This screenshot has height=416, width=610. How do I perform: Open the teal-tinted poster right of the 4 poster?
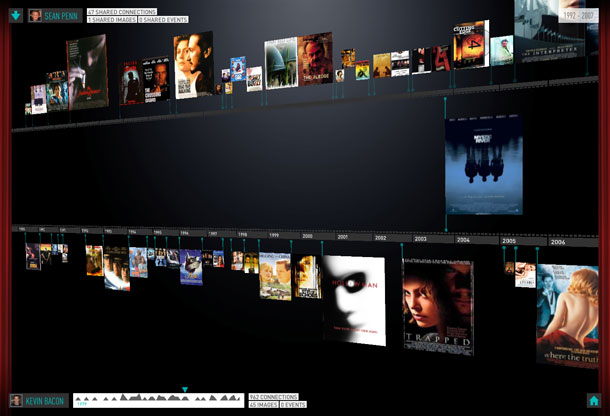coord(502,51)
